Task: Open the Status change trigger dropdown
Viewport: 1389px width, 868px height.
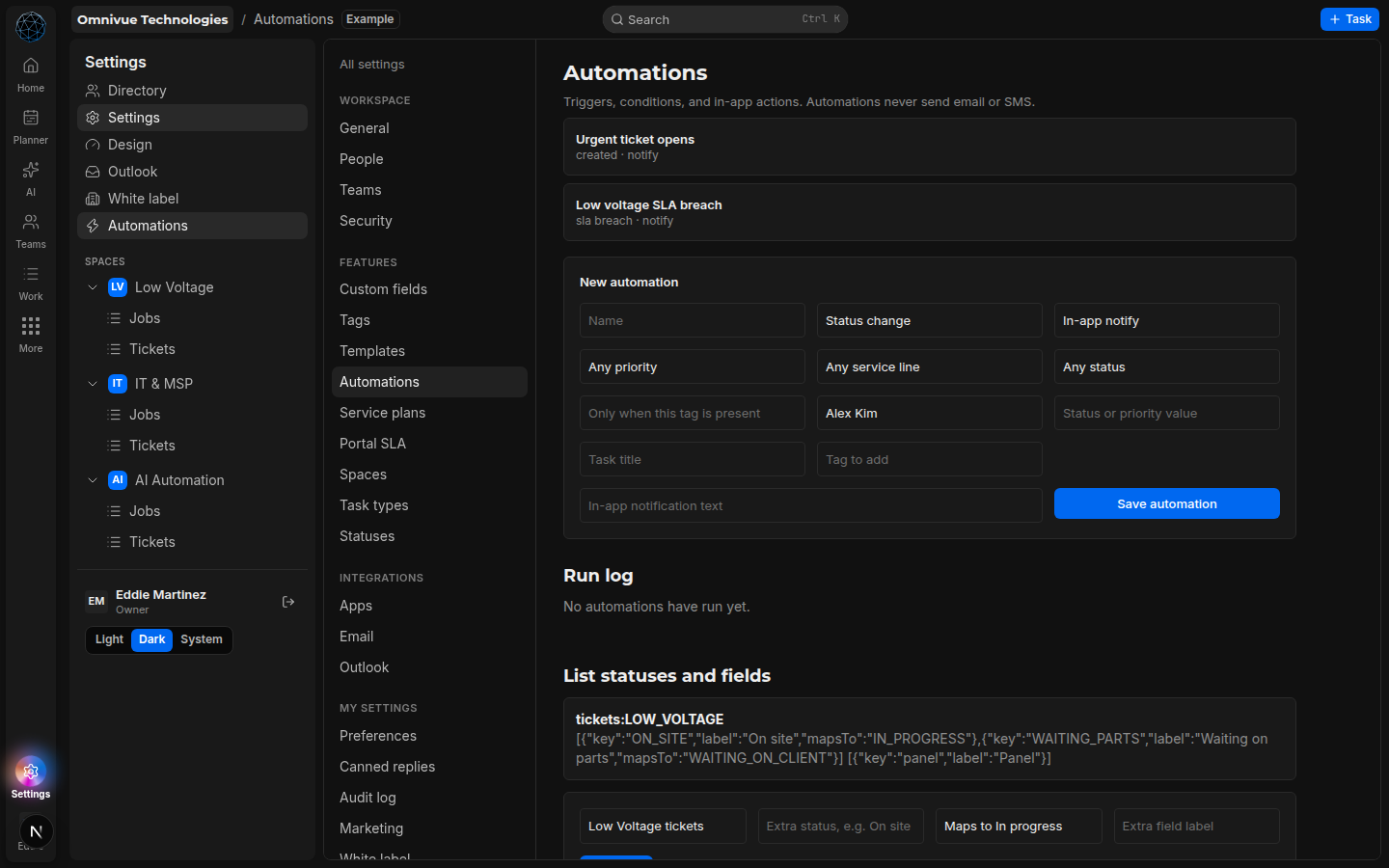Action: click(x=930, y=320)
